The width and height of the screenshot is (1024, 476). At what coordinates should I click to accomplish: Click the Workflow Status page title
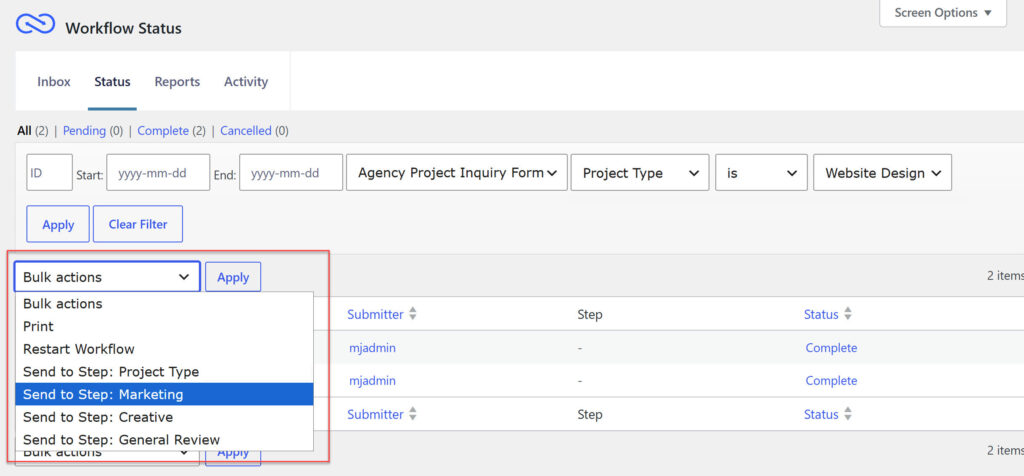coord(123,28)
